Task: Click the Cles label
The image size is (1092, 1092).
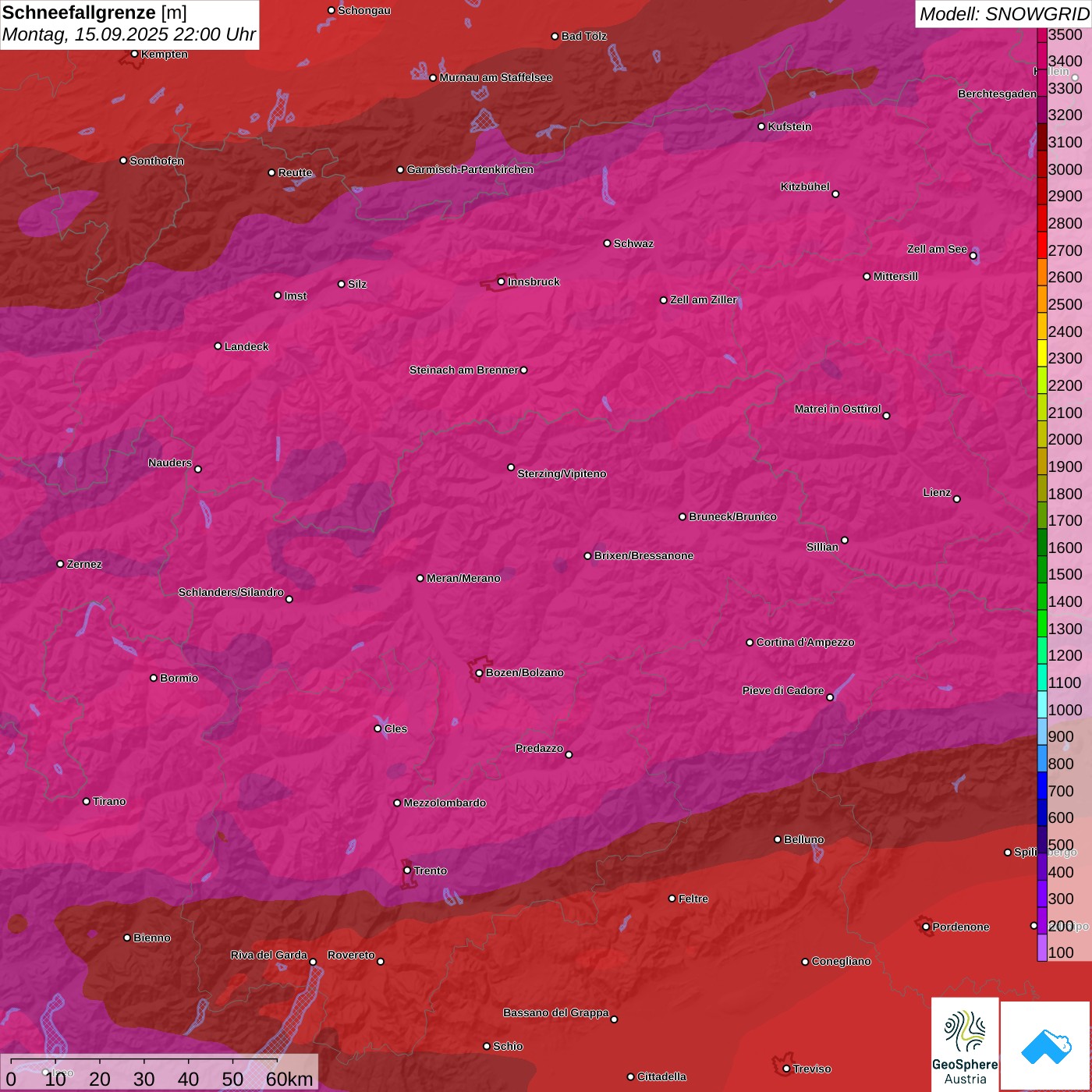Action: coord(395,729)
